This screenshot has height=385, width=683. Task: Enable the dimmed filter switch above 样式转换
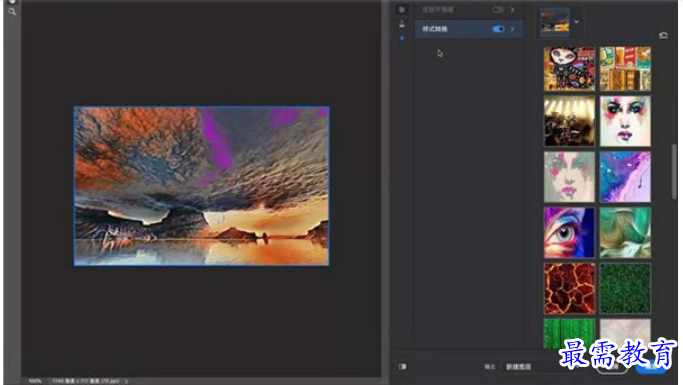point(498,9)
